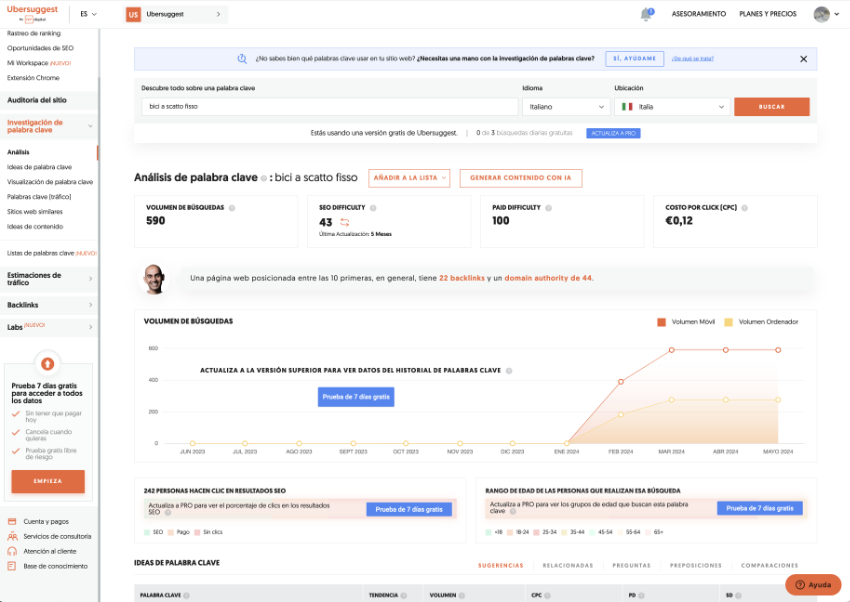
Task: Open info tooltip for Paid Difficulty
Action: 549,208
